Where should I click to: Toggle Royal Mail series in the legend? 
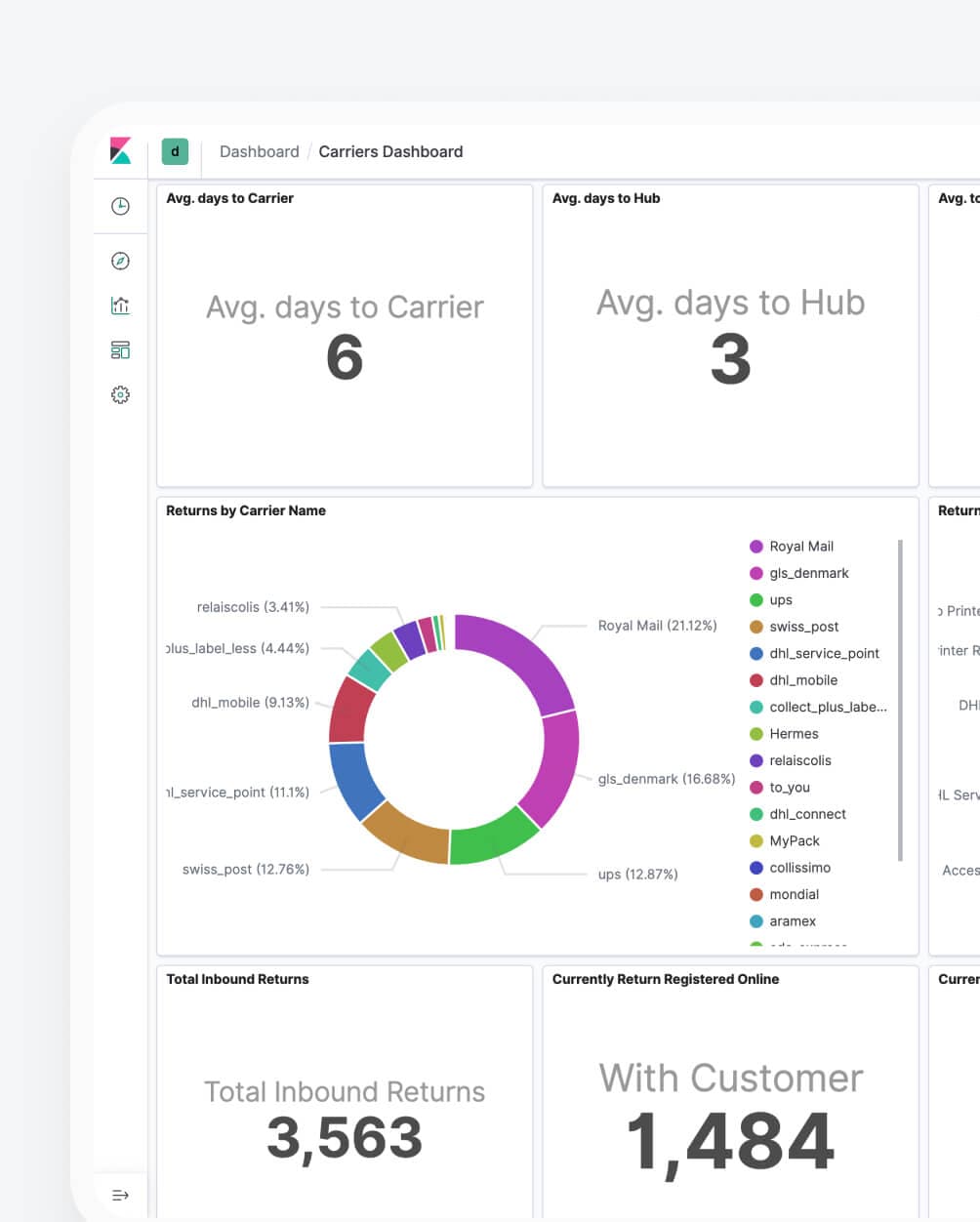tap(801, 546)
